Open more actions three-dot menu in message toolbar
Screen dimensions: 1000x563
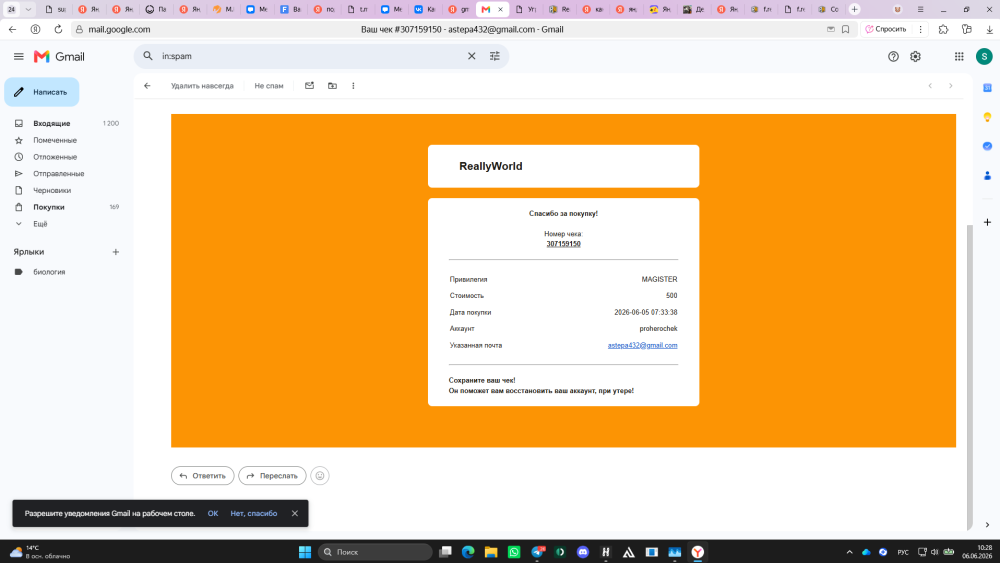353,85
